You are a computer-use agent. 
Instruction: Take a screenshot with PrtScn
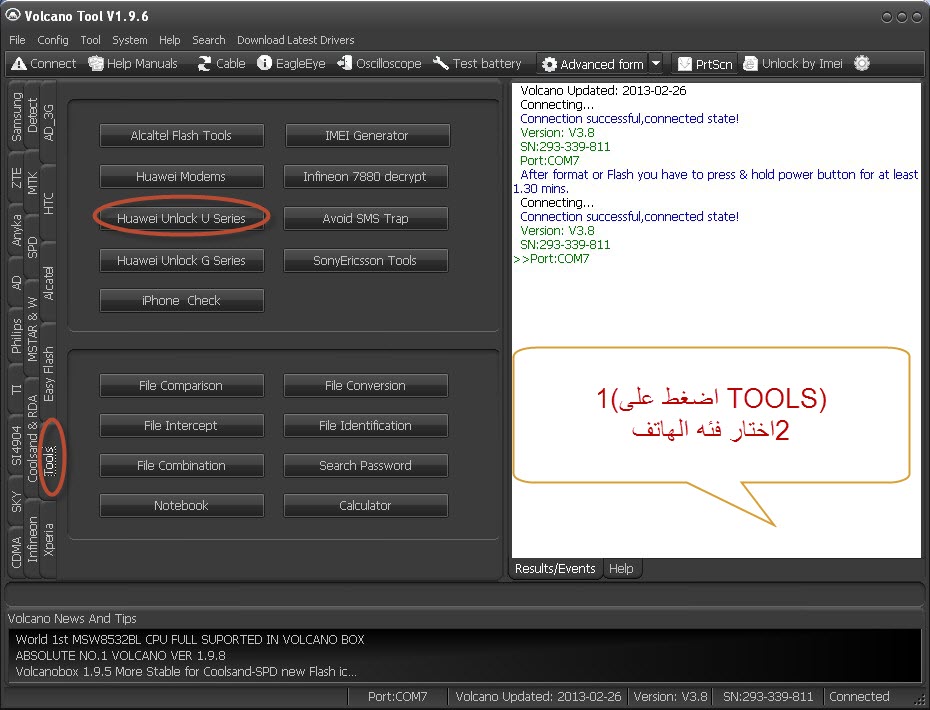point(705,64)
